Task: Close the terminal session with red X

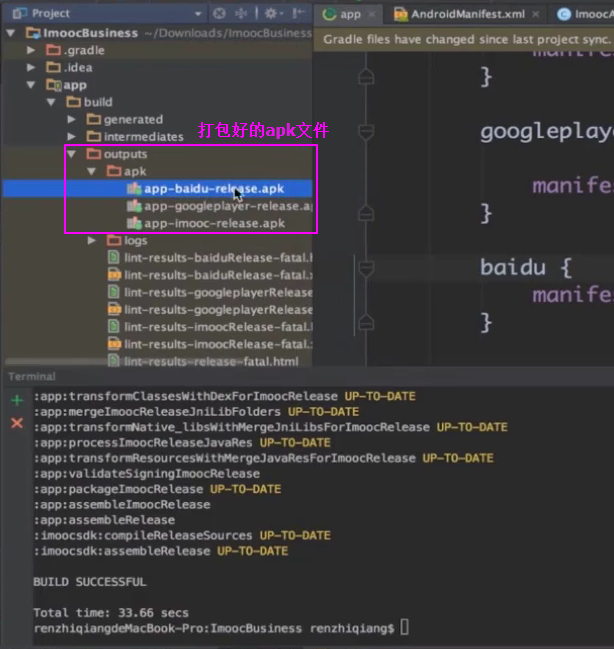Action: click(x=17, y=423)
